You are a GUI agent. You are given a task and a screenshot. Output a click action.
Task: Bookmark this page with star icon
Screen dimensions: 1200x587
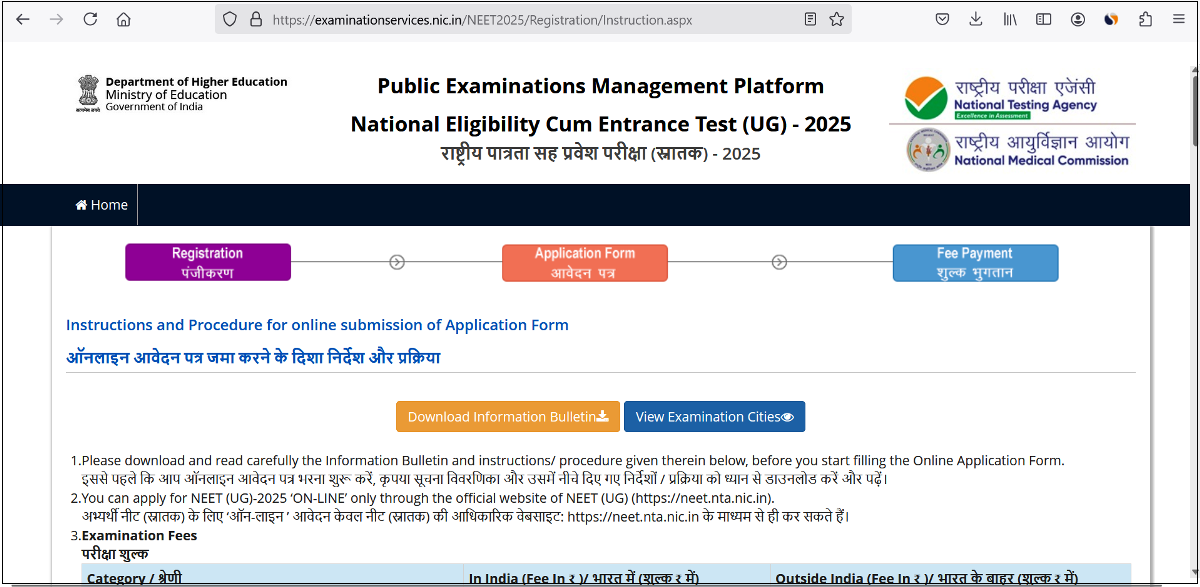(836, 19)
